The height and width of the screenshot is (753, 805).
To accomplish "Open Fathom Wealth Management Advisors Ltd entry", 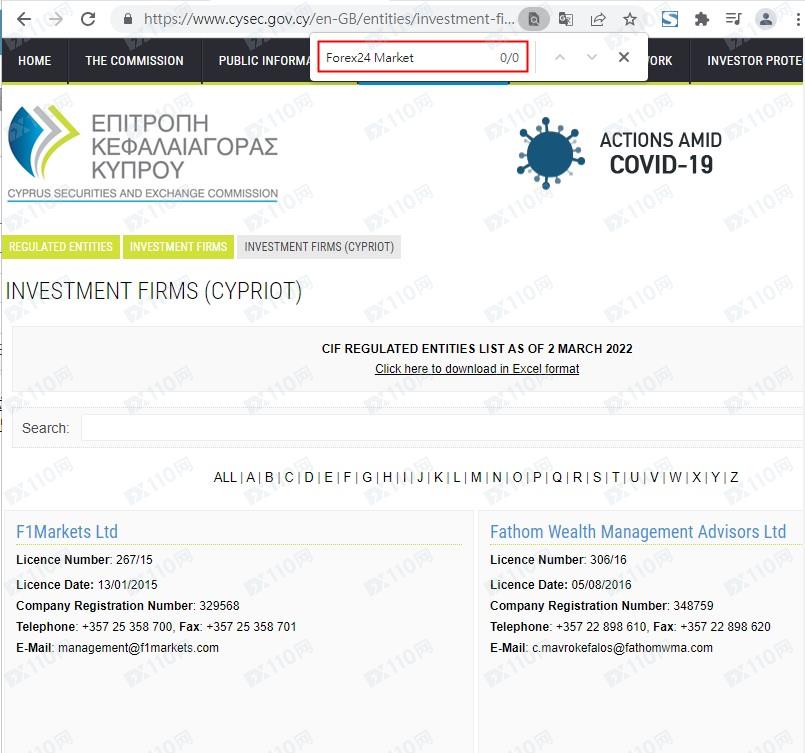I will [637, 532].
